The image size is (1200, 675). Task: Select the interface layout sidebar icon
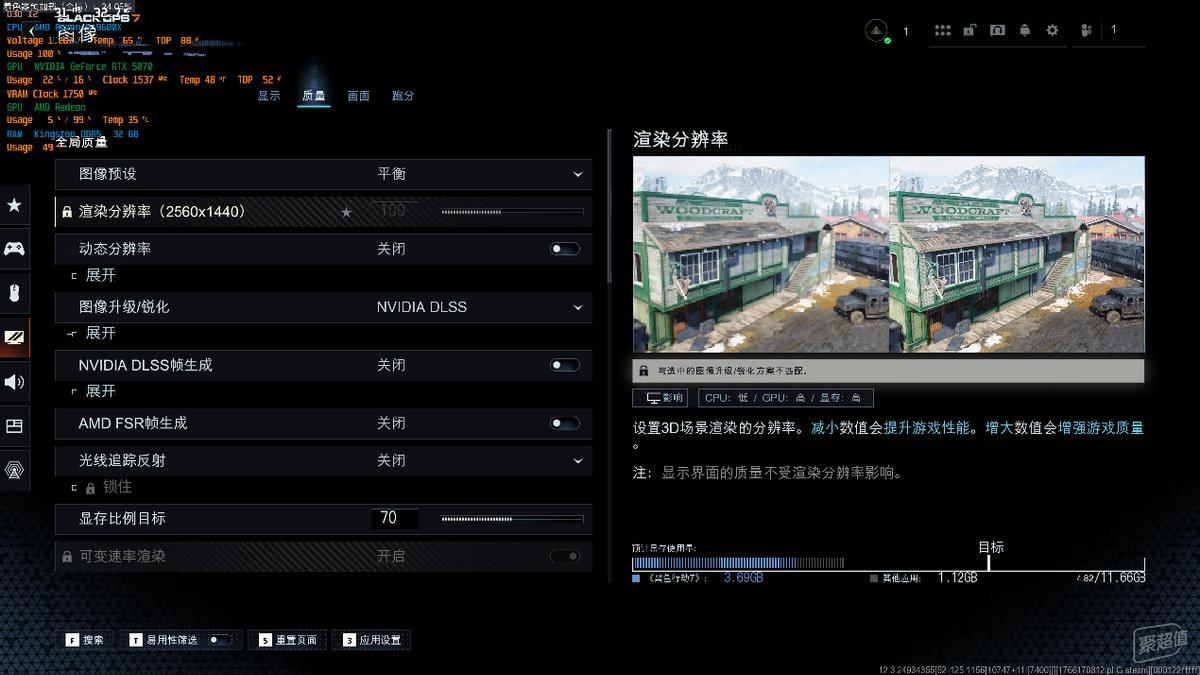[14, 425]
